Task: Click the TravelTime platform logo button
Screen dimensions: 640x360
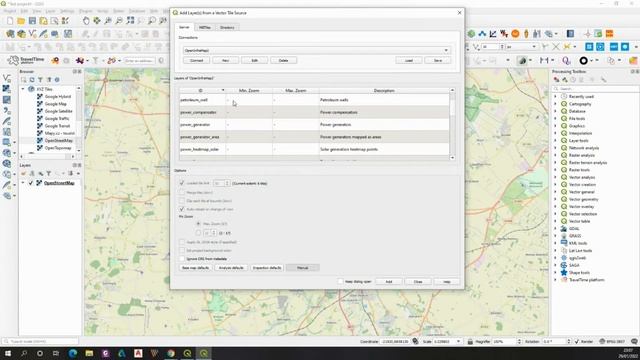Action: (26, 60)
